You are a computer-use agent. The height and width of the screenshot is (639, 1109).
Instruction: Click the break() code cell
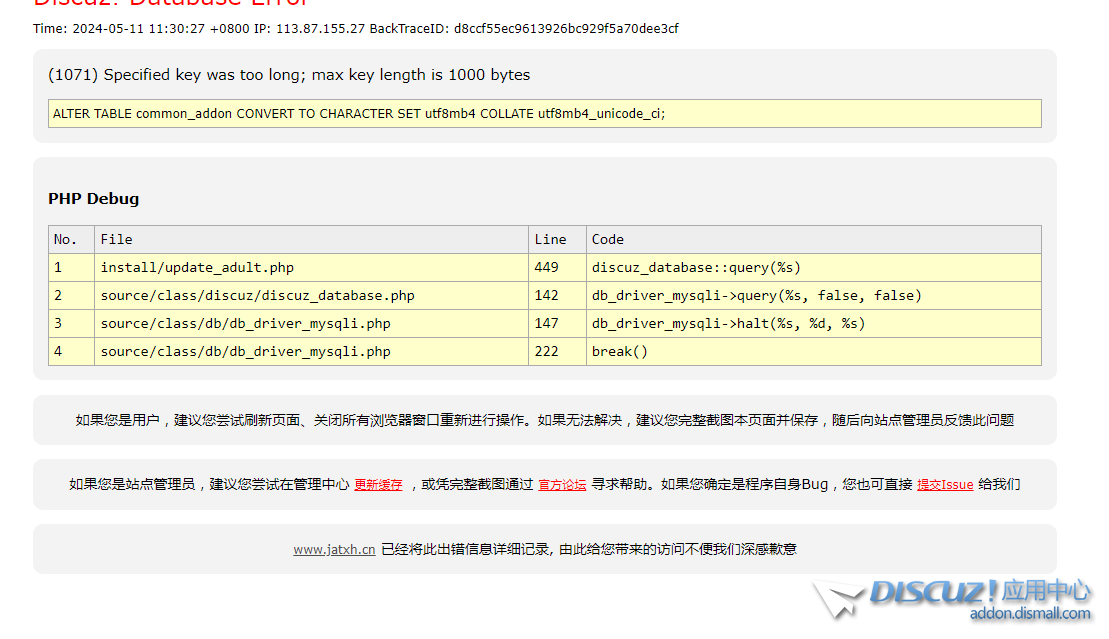[620, 352]
